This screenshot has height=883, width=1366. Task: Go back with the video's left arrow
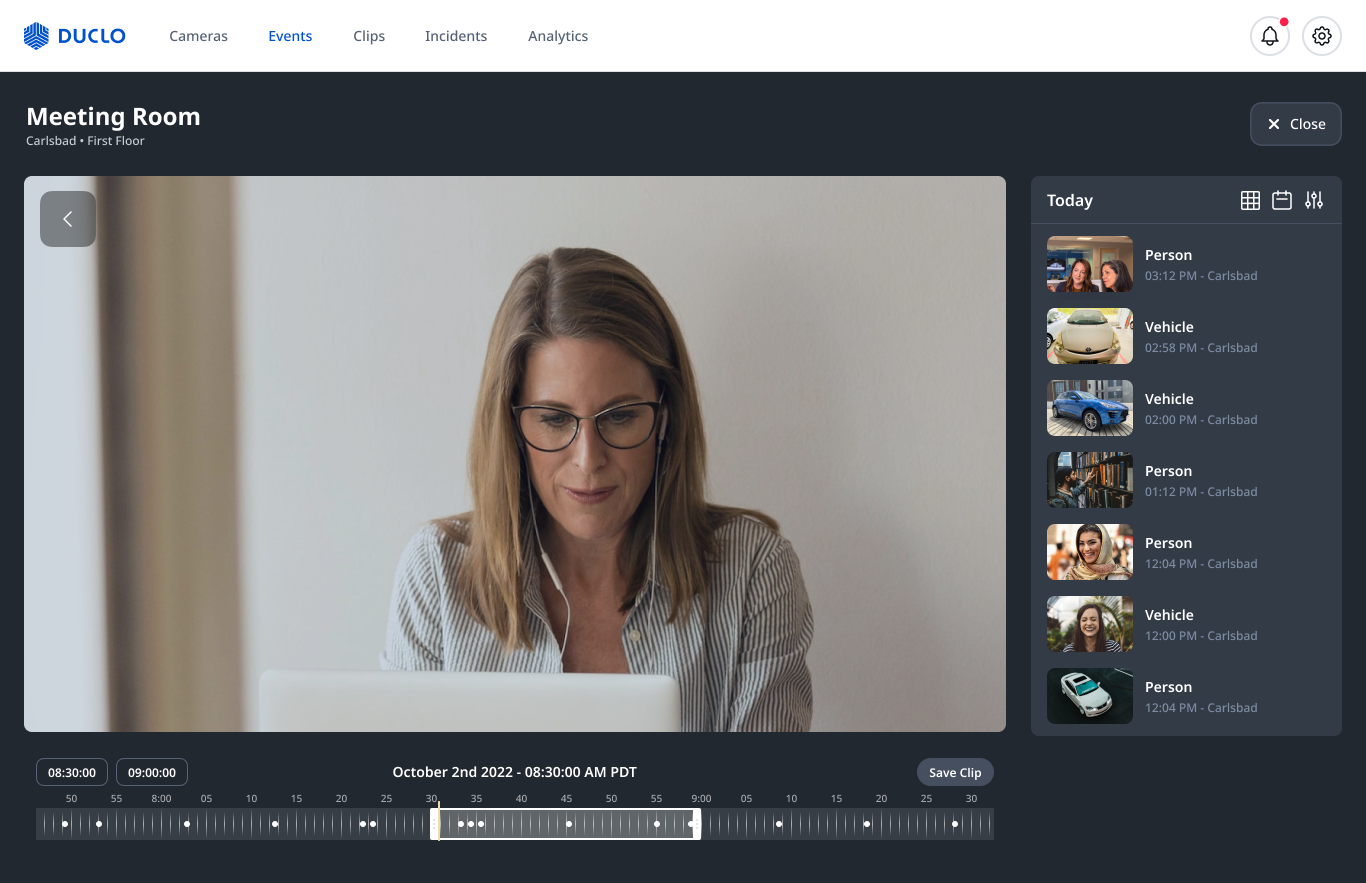68,219
